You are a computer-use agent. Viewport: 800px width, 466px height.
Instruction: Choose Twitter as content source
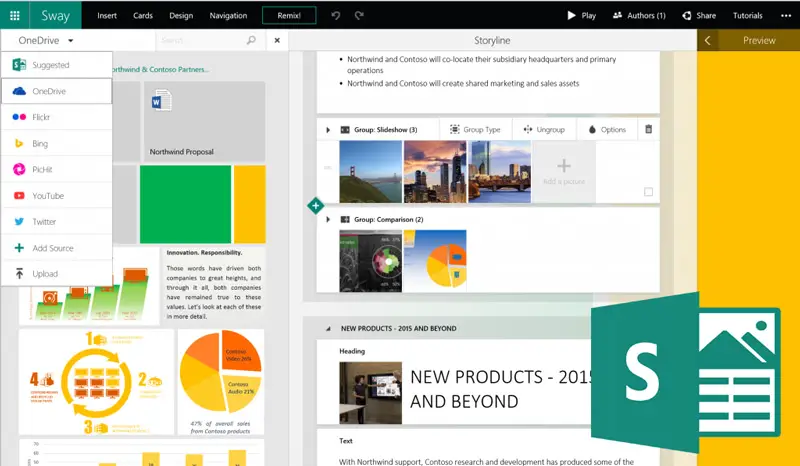point(57,222)
